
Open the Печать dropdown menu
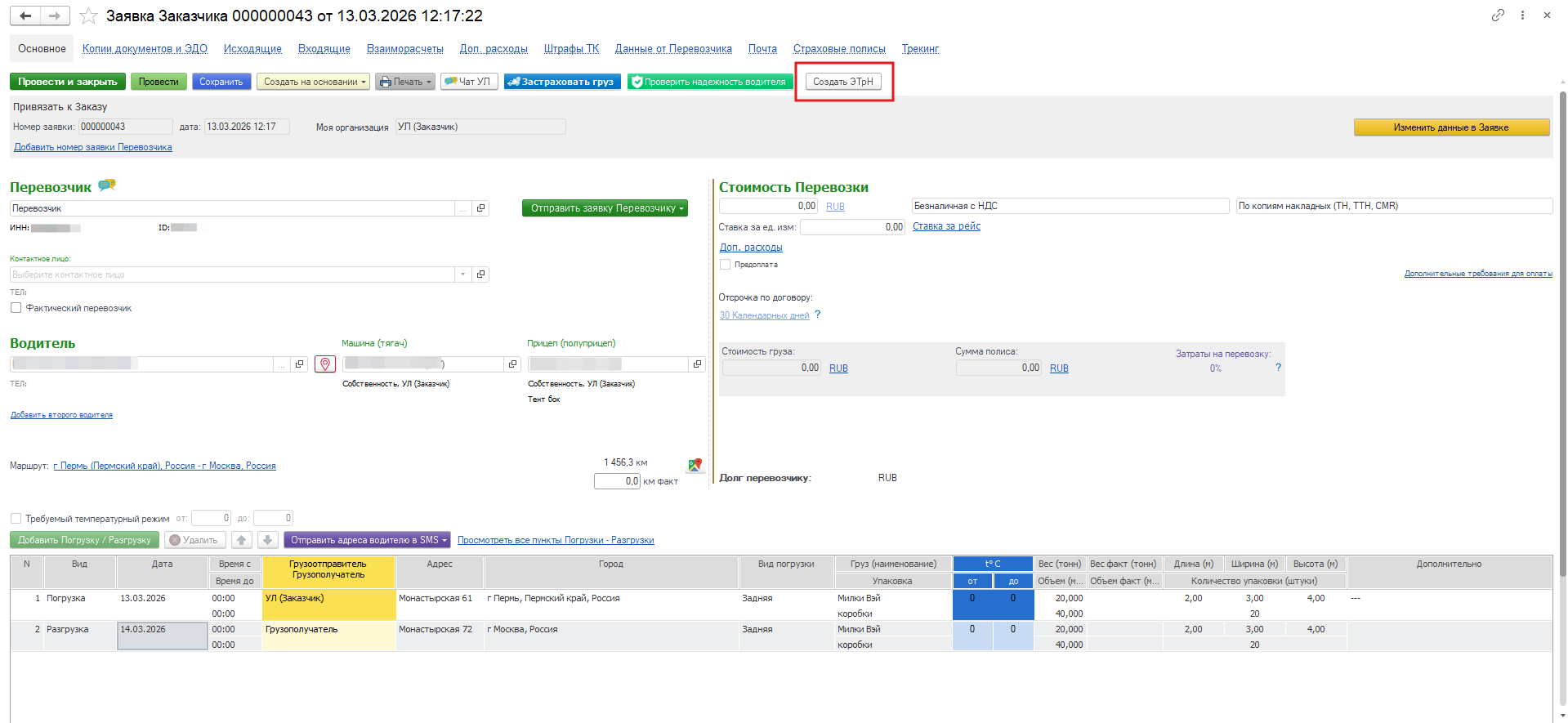coord(405,82)
